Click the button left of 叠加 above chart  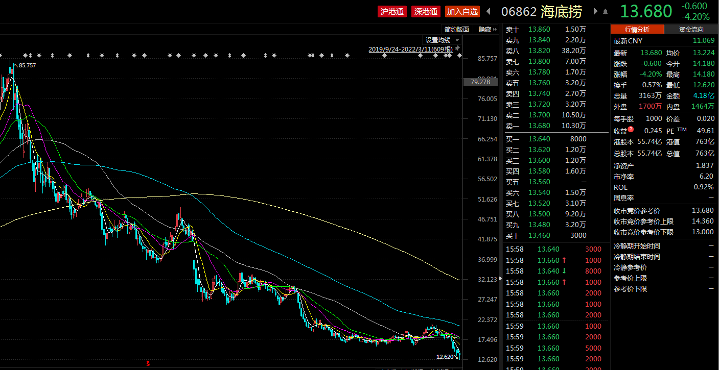[x=456, y=29]
